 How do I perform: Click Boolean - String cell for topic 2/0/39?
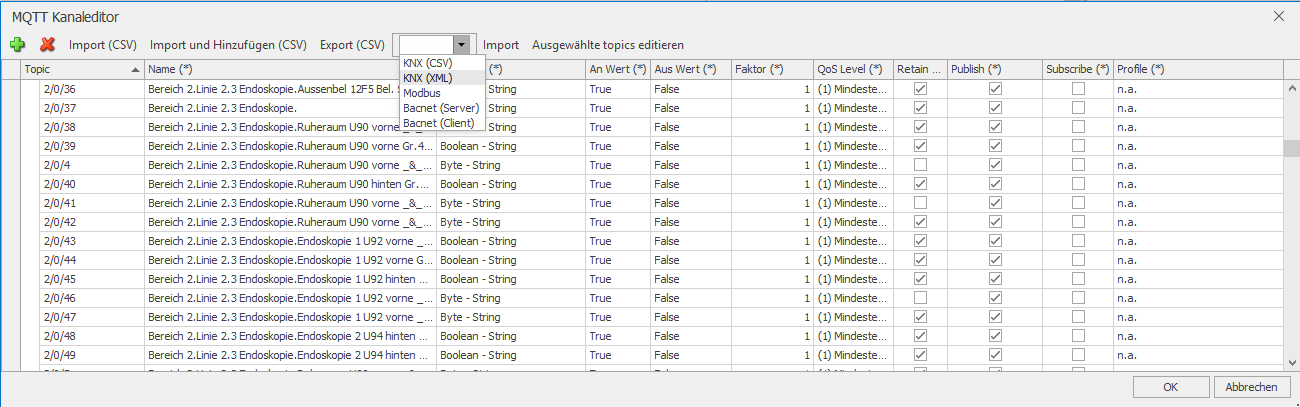[x=511, y=146]
